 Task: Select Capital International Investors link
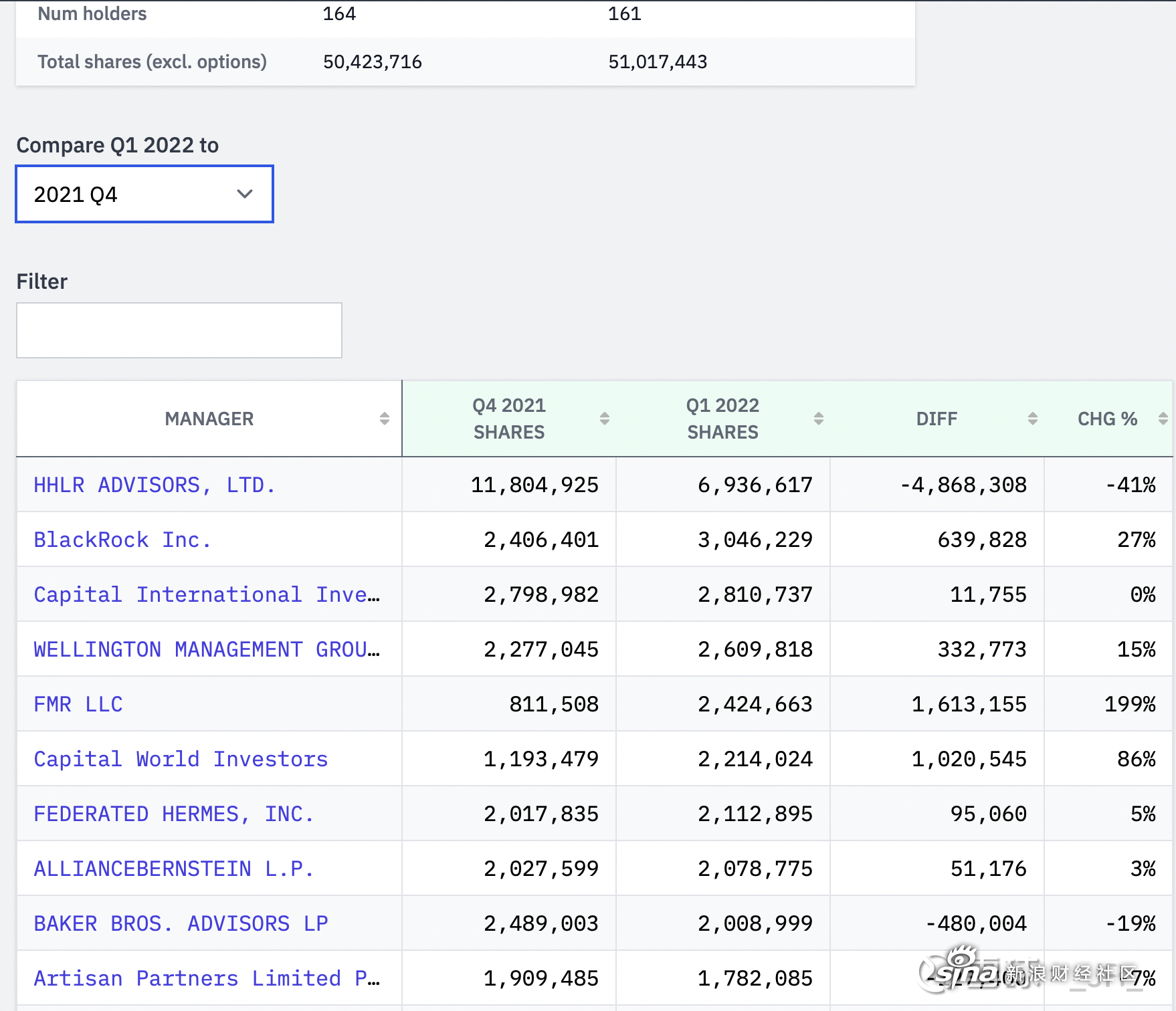click(207, 594)
